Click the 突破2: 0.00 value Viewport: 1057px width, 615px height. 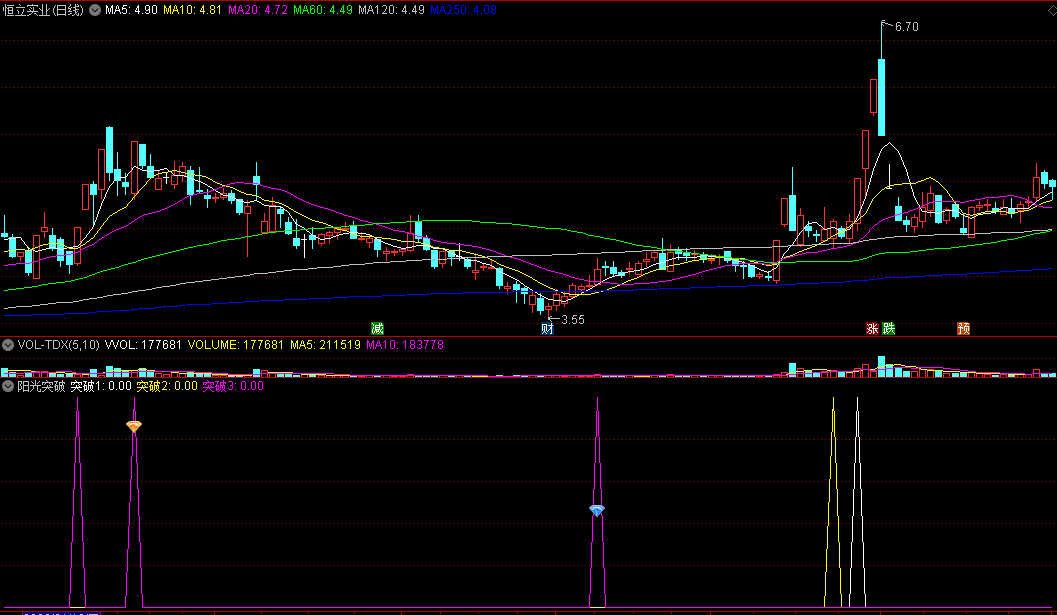pos(167,386)
